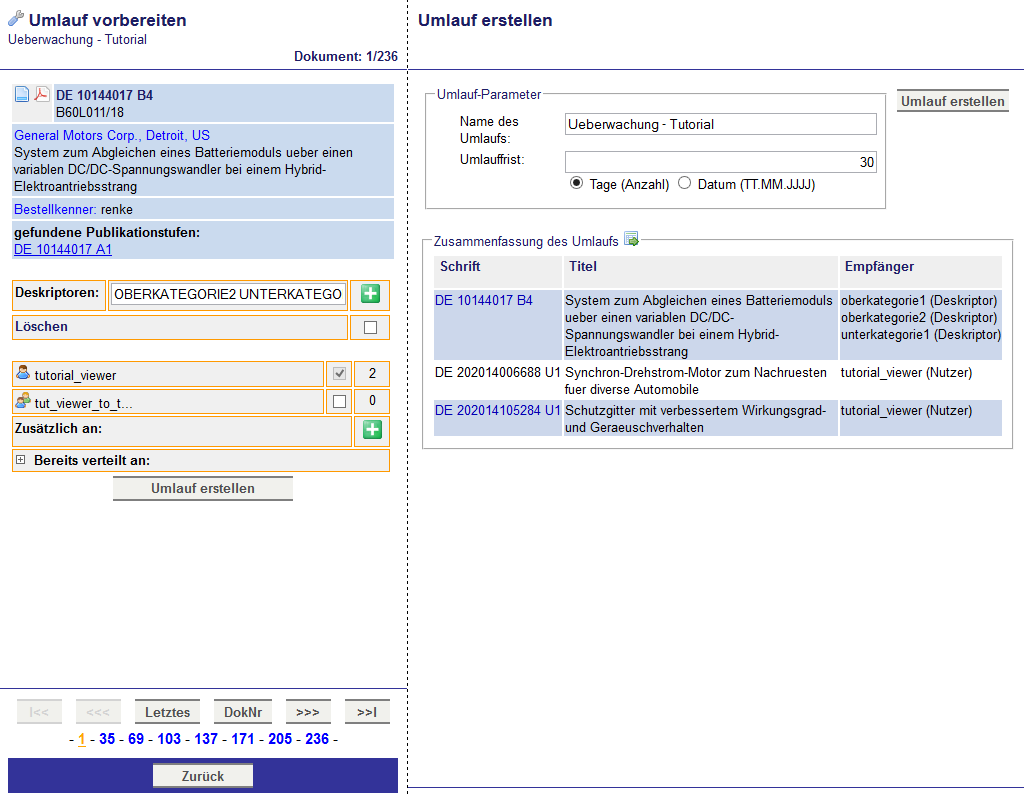Click the Umlauffrist input field

720,162
